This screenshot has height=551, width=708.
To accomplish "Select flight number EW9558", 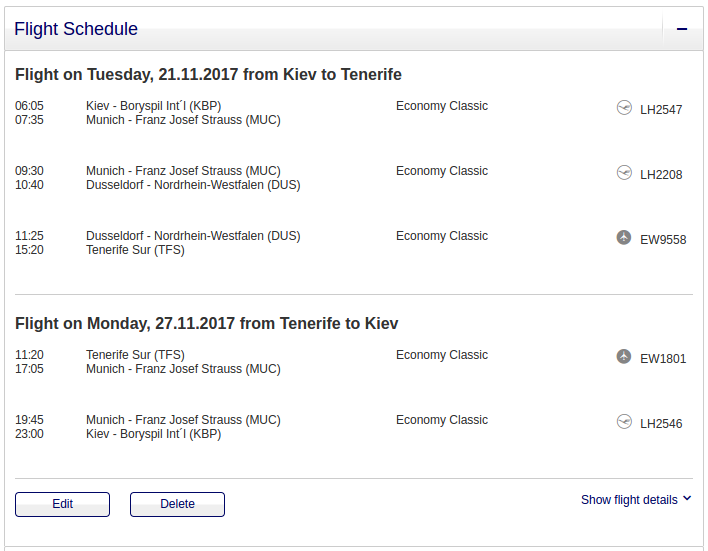I will [x=663, y=240].
